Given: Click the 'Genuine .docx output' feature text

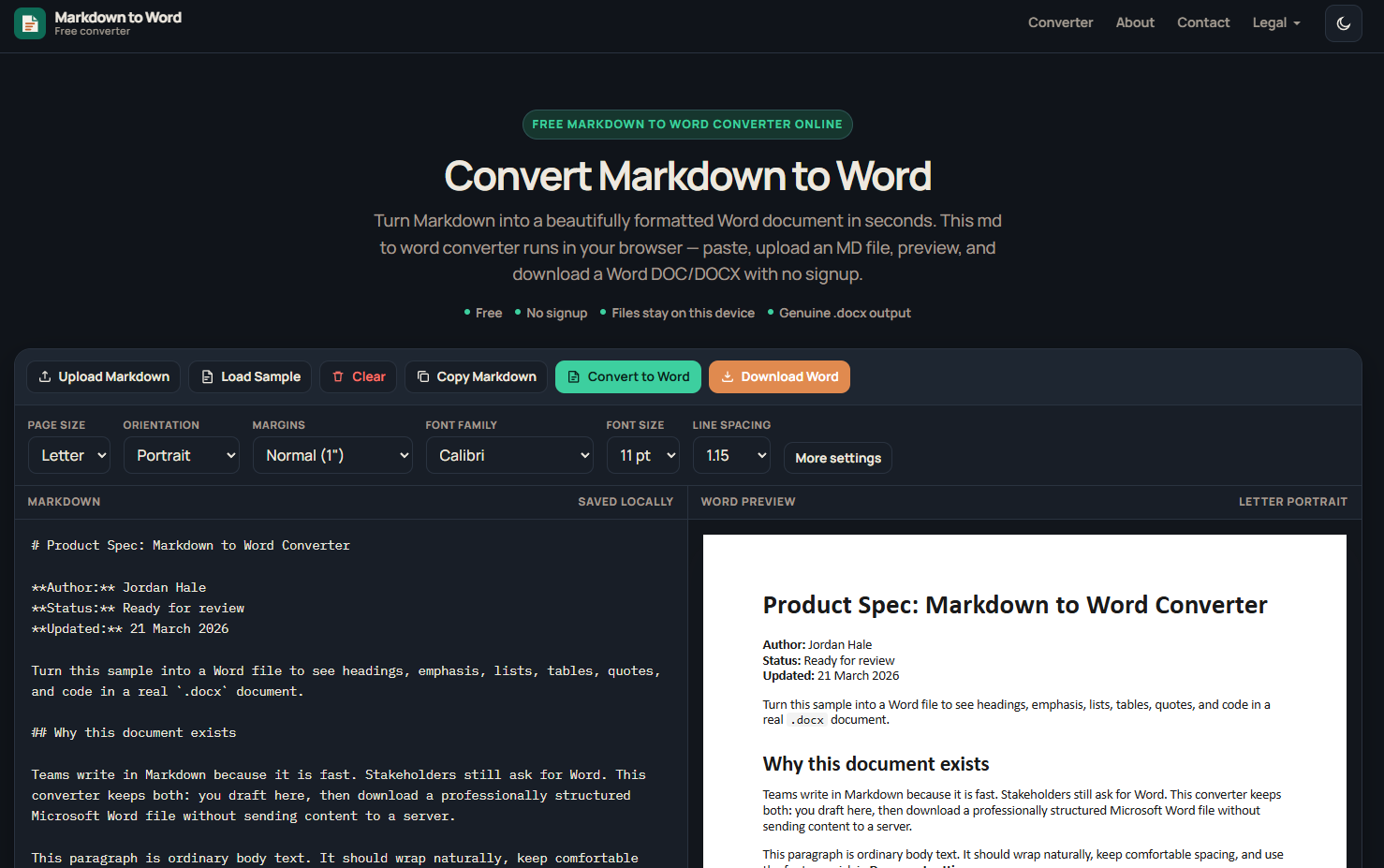Looking at the screenshot, I should click(845, 313).
